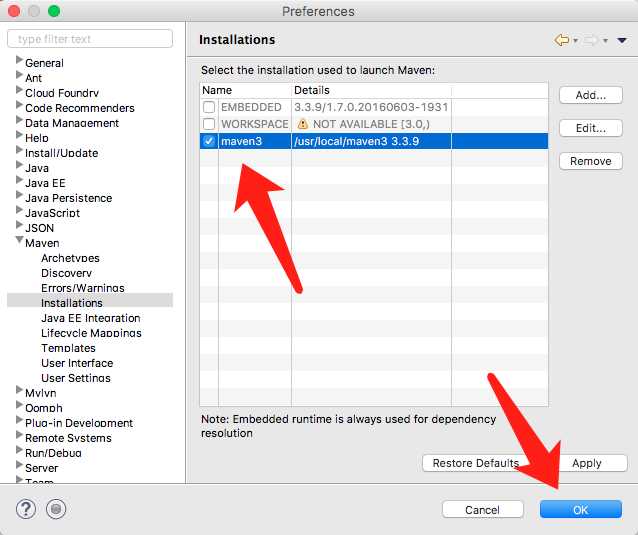Screen dimensions: 638x535
Task: Select the JSON category
Action: click(x=39, y=228)
